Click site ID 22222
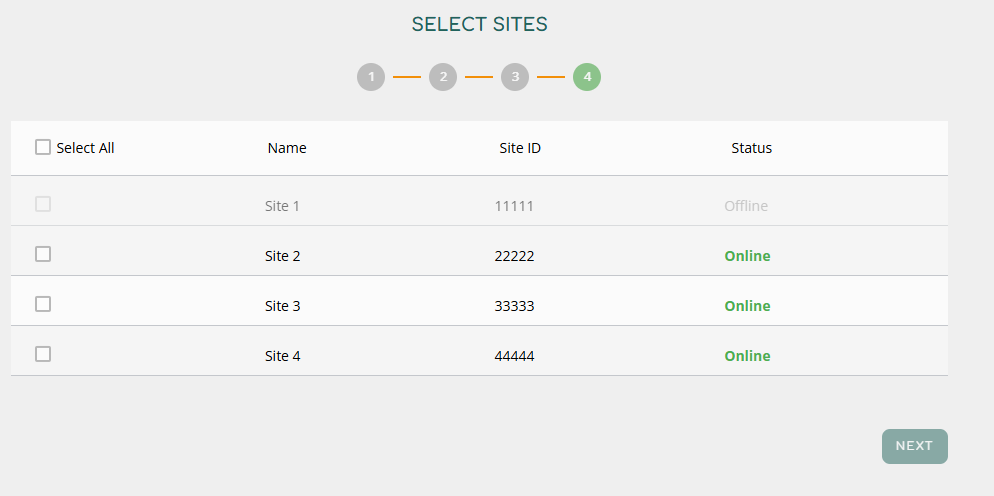Screen dimensions: 994x496 click(x=514, y=256)
